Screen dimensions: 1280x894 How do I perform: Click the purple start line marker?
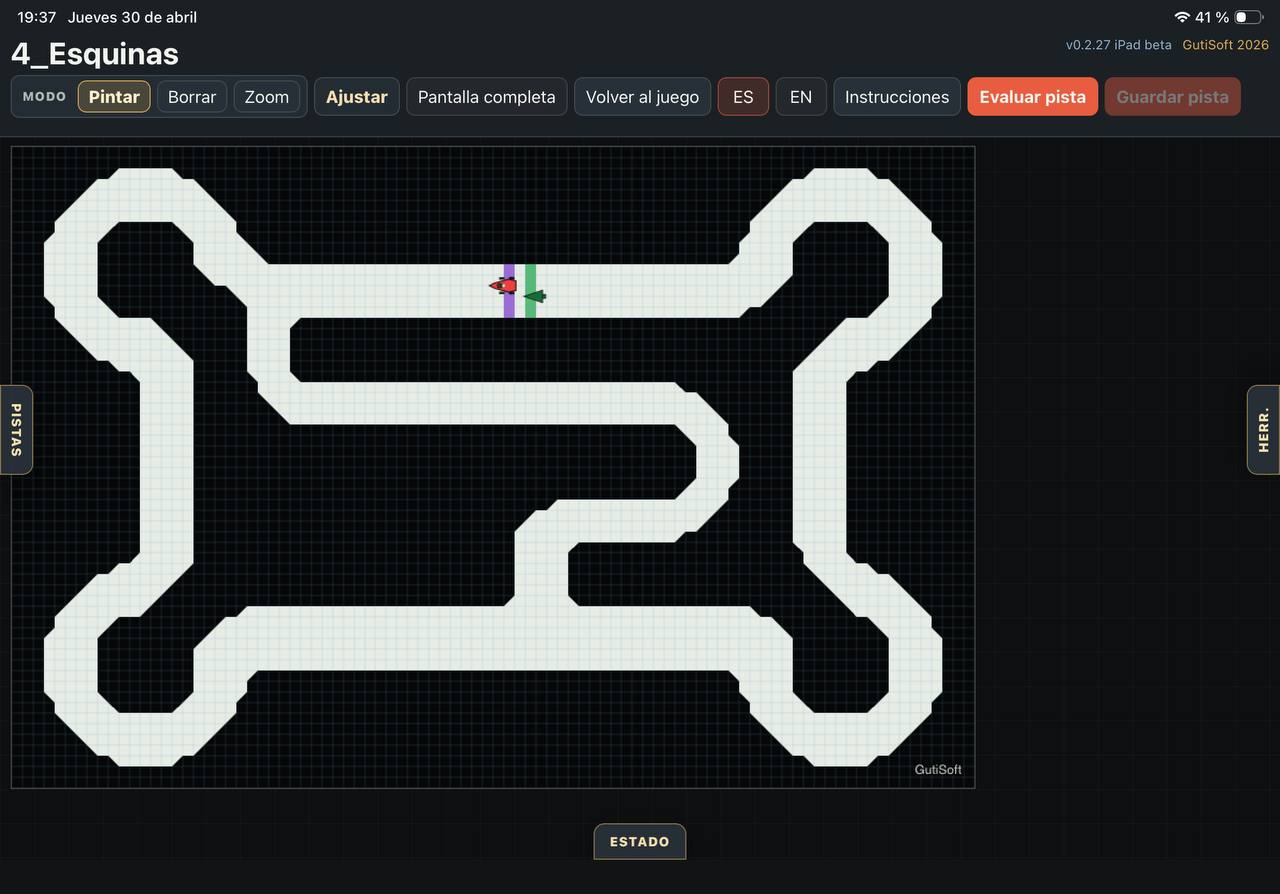point(509,291)
